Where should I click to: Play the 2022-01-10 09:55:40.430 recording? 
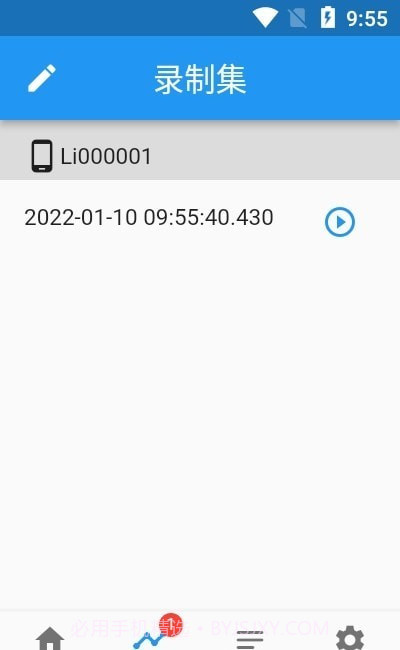(339, 222)
